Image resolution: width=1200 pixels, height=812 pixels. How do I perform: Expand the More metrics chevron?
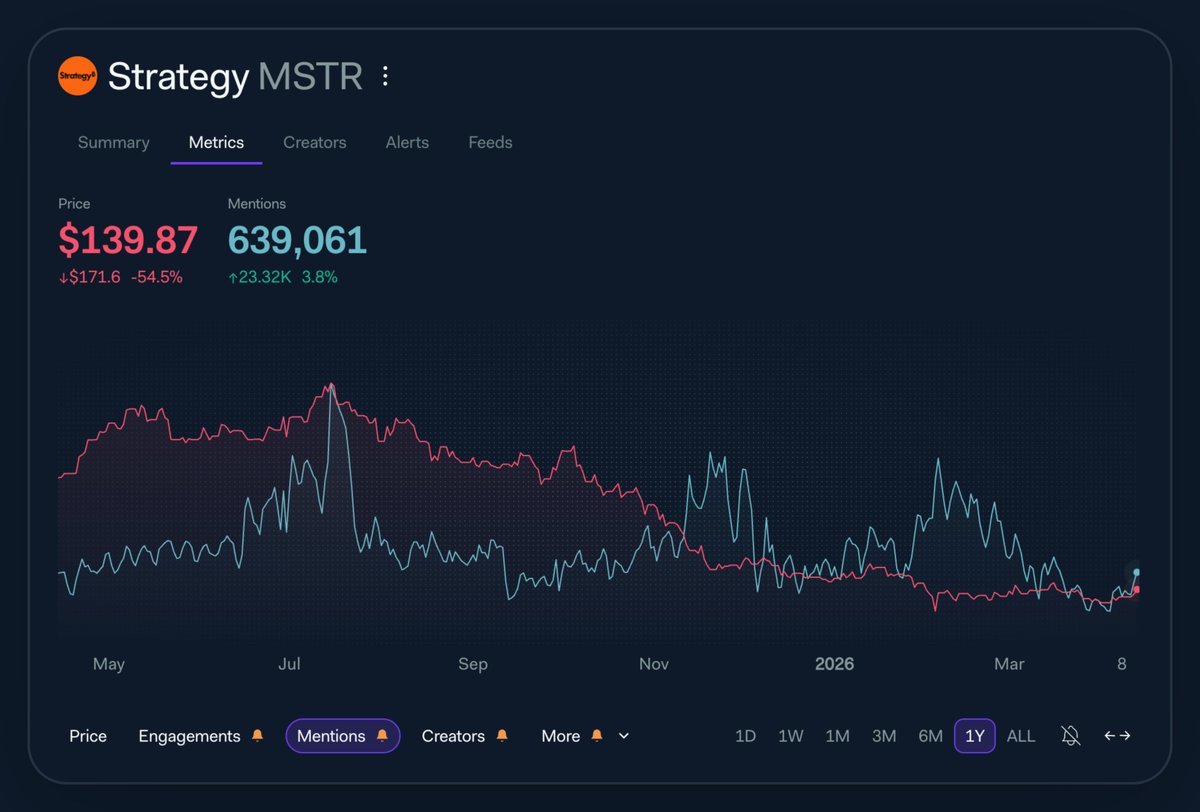click(624, 736)
